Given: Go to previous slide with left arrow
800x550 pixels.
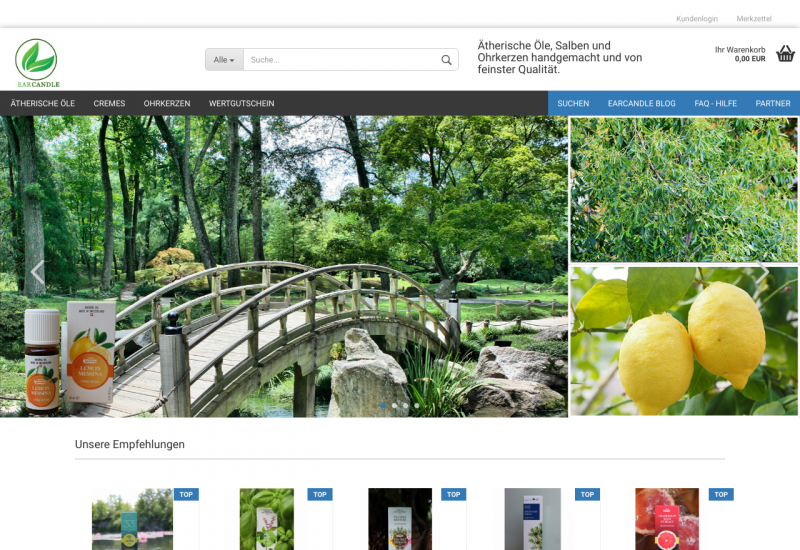Looking at the screenshot, I should [x=37, y=271].
